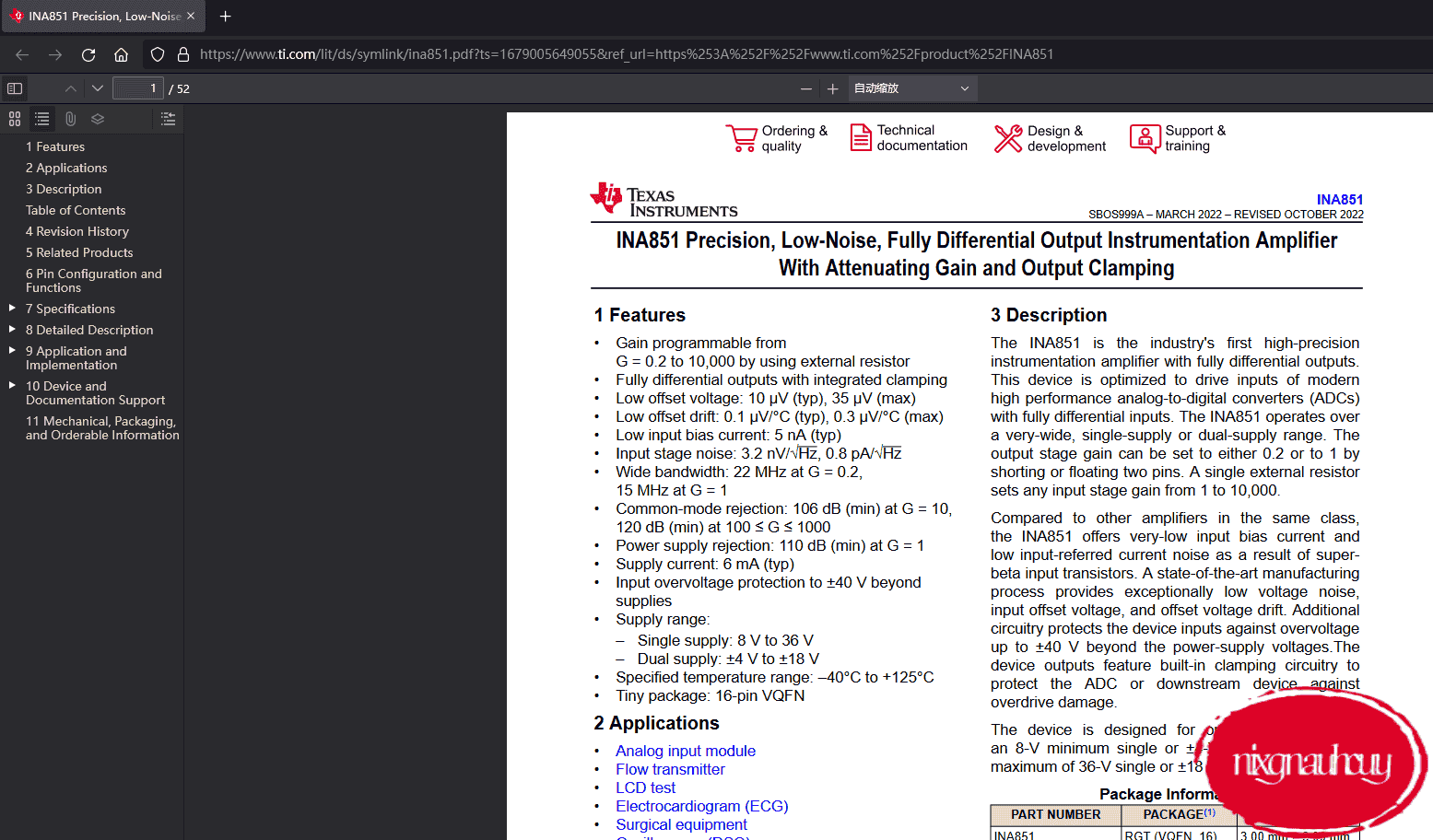Jump to 8 Detailed Description section

point(89,330)
